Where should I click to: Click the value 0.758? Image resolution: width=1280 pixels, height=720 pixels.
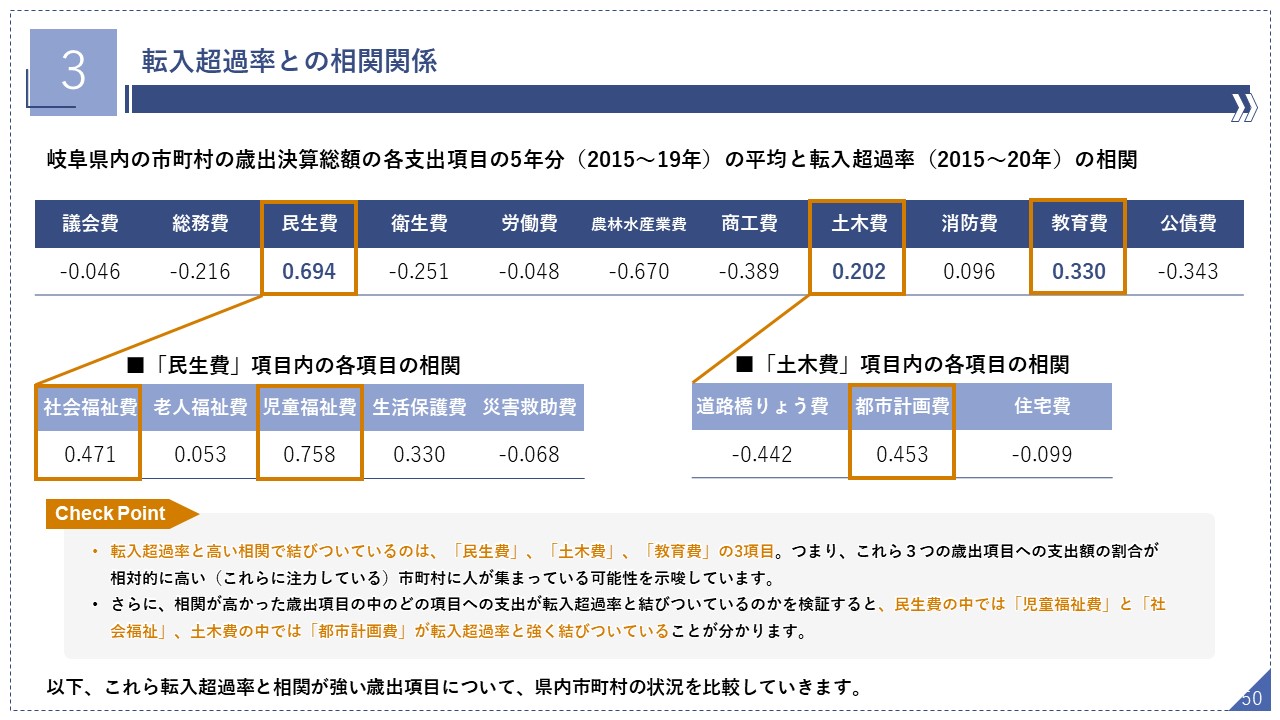click(x=310, y=455)
